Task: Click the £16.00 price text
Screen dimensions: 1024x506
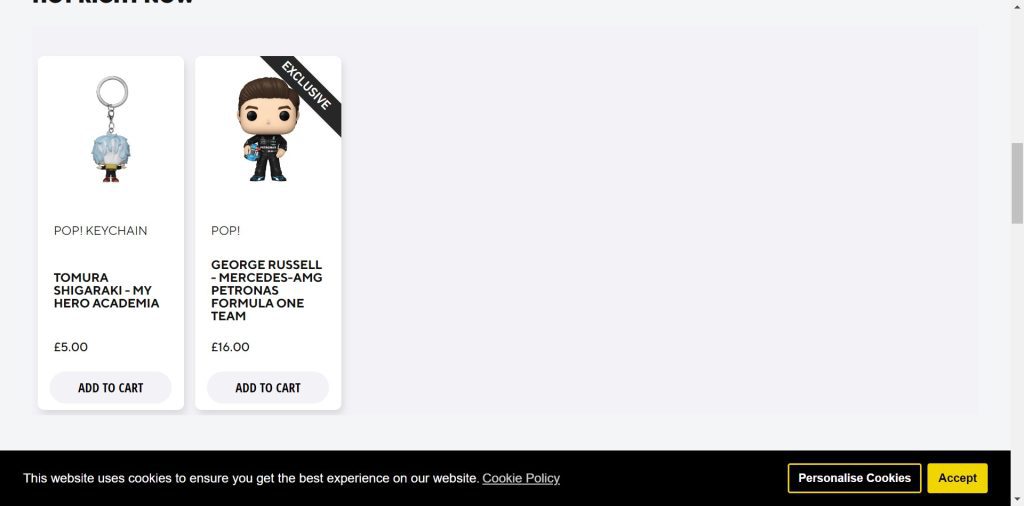Action: [230, 347]
